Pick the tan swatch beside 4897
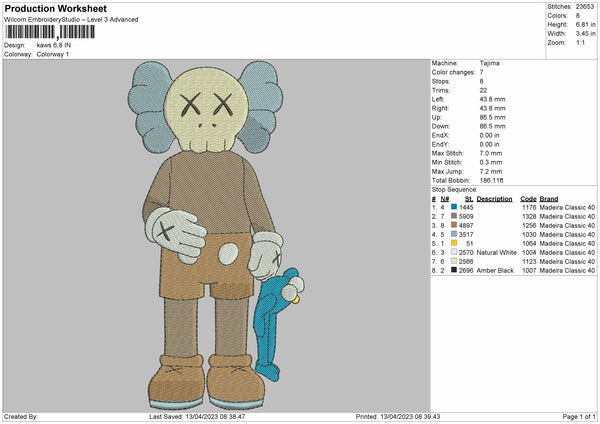600x424 pixels. 454,225
